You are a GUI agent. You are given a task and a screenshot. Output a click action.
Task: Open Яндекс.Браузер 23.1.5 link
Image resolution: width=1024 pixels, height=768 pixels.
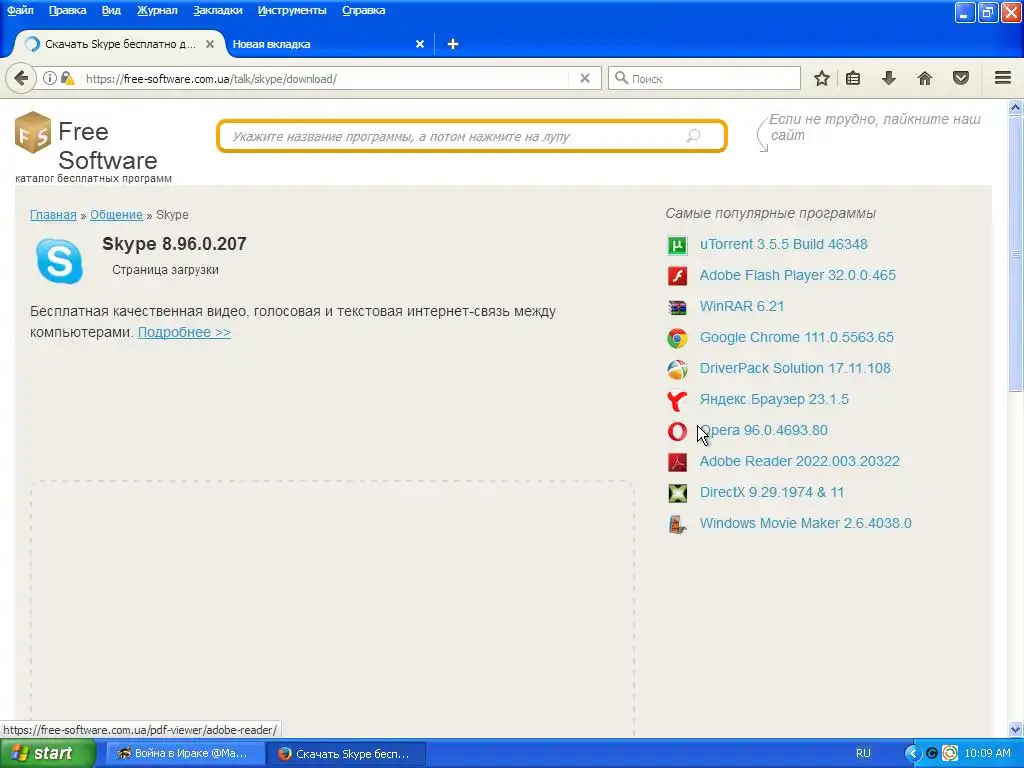774,399
